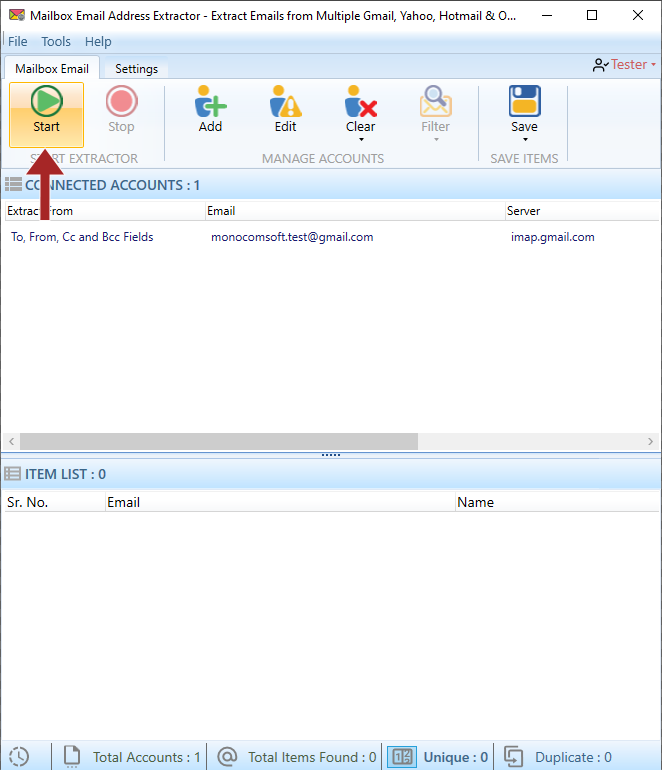Viewport: 662px width, 770px height.
Task: Click the item list Email column header
Action: (x=280, y=502)
